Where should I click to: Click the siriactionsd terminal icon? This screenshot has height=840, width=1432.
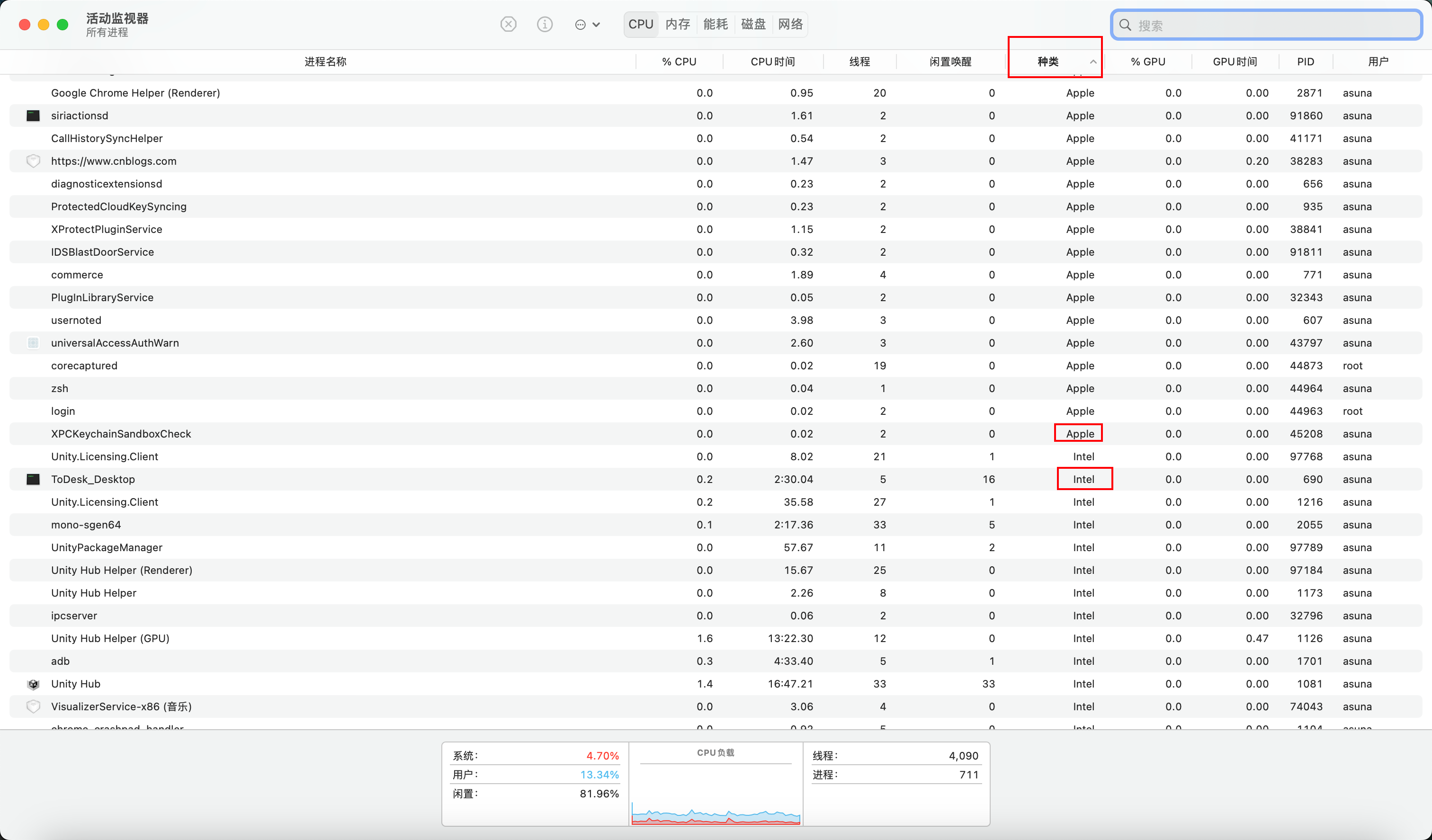pyautogui.click(x=34, y=116)
